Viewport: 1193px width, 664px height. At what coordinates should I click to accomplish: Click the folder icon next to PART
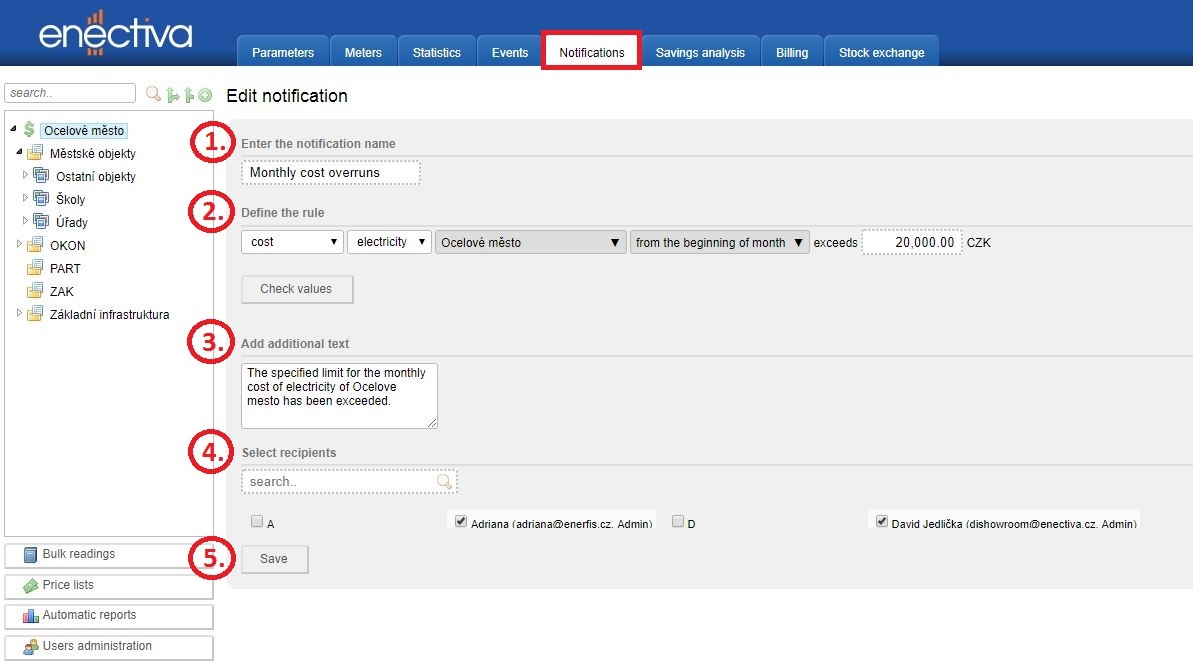[35, 268]
